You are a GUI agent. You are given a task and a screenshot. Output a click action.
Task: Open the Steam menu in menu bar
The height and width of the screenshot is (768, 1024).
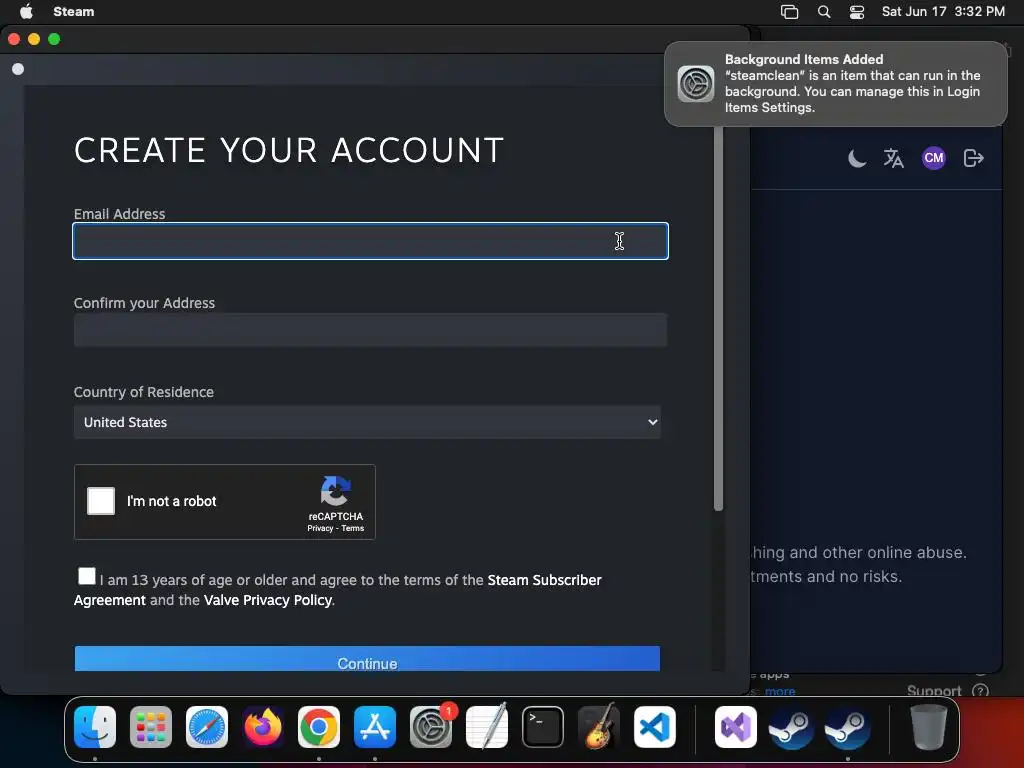coord(74,11)
